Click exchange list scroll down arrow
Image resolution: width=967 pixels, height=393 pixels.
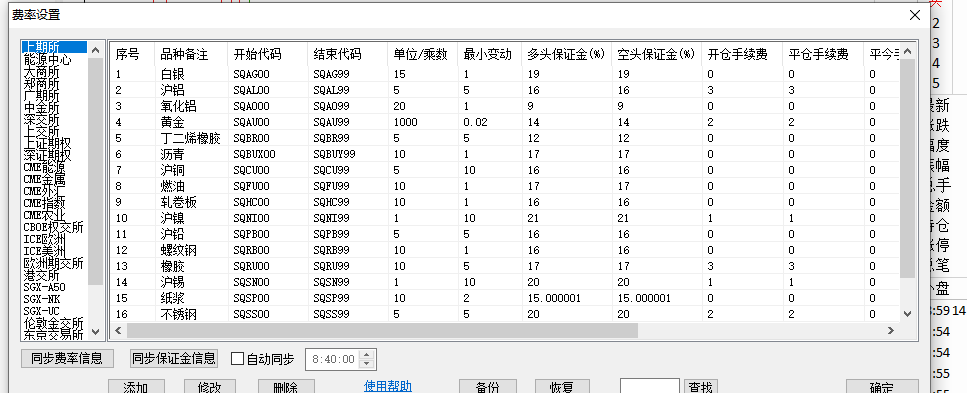[95, 331]
